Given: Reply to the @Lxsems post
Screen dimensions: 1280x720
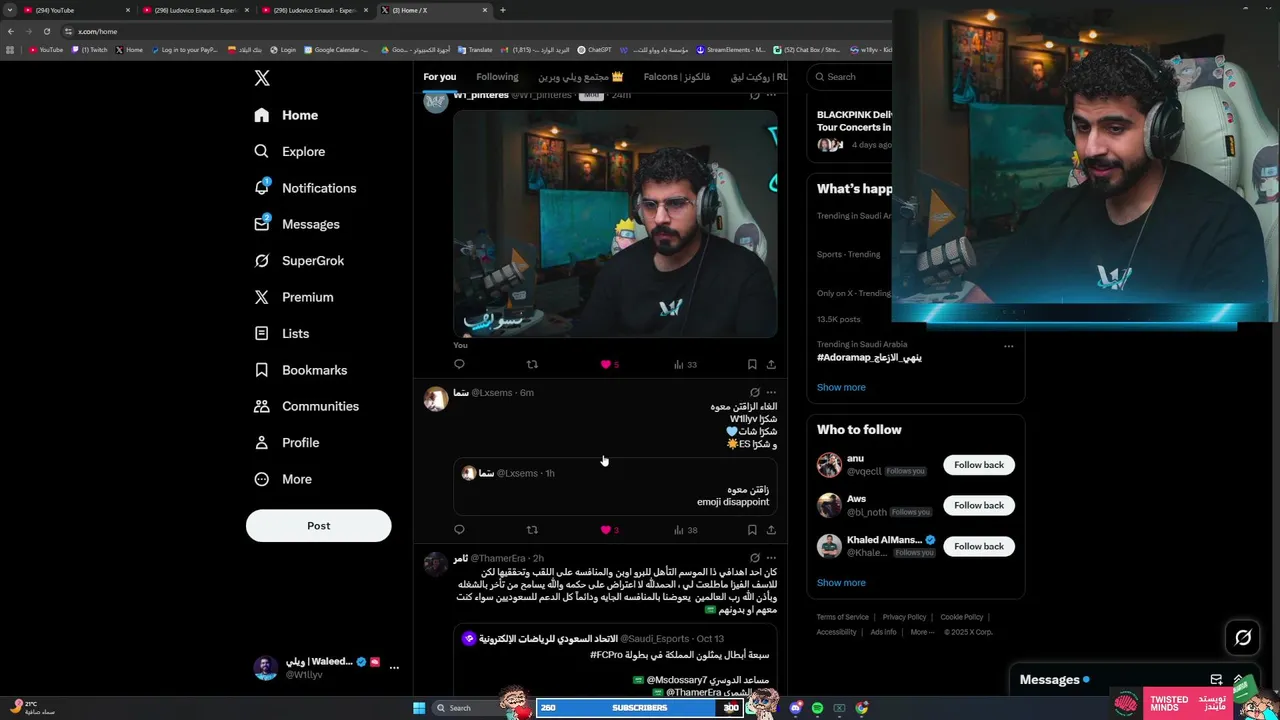Looking at the screenshot, I should (459, 530).
